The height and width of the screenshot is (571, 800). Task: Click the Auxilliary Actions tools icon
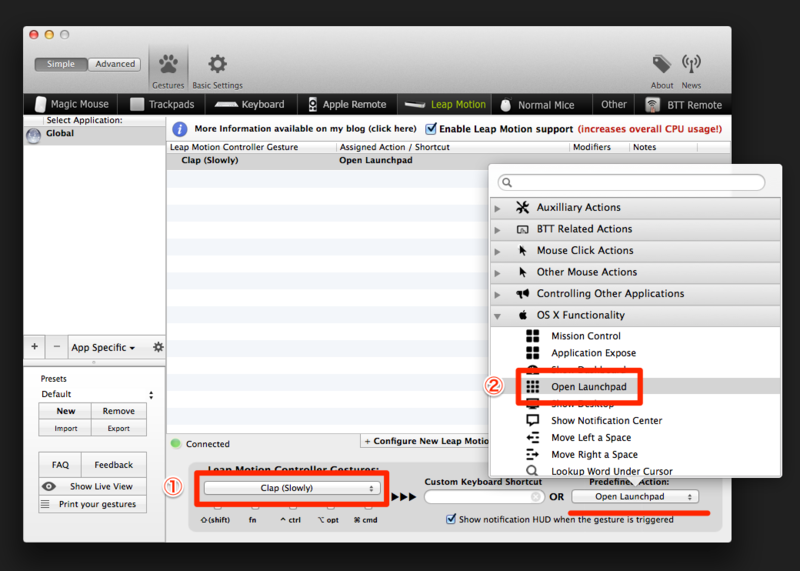click(x=522, y=207)
